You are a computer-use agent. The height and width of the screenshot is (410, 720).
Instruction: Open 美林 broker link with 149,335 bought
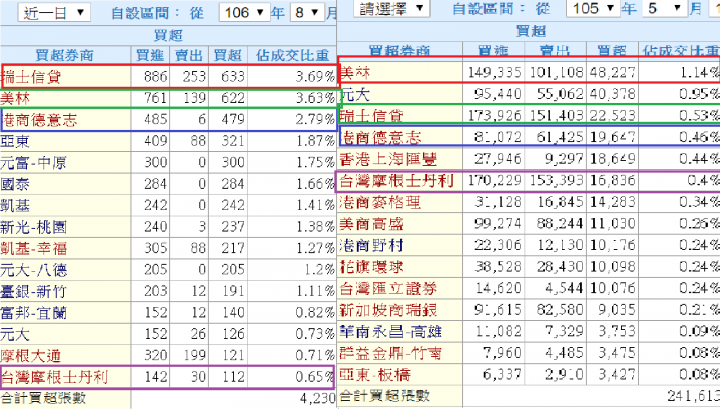pos(355,72)
